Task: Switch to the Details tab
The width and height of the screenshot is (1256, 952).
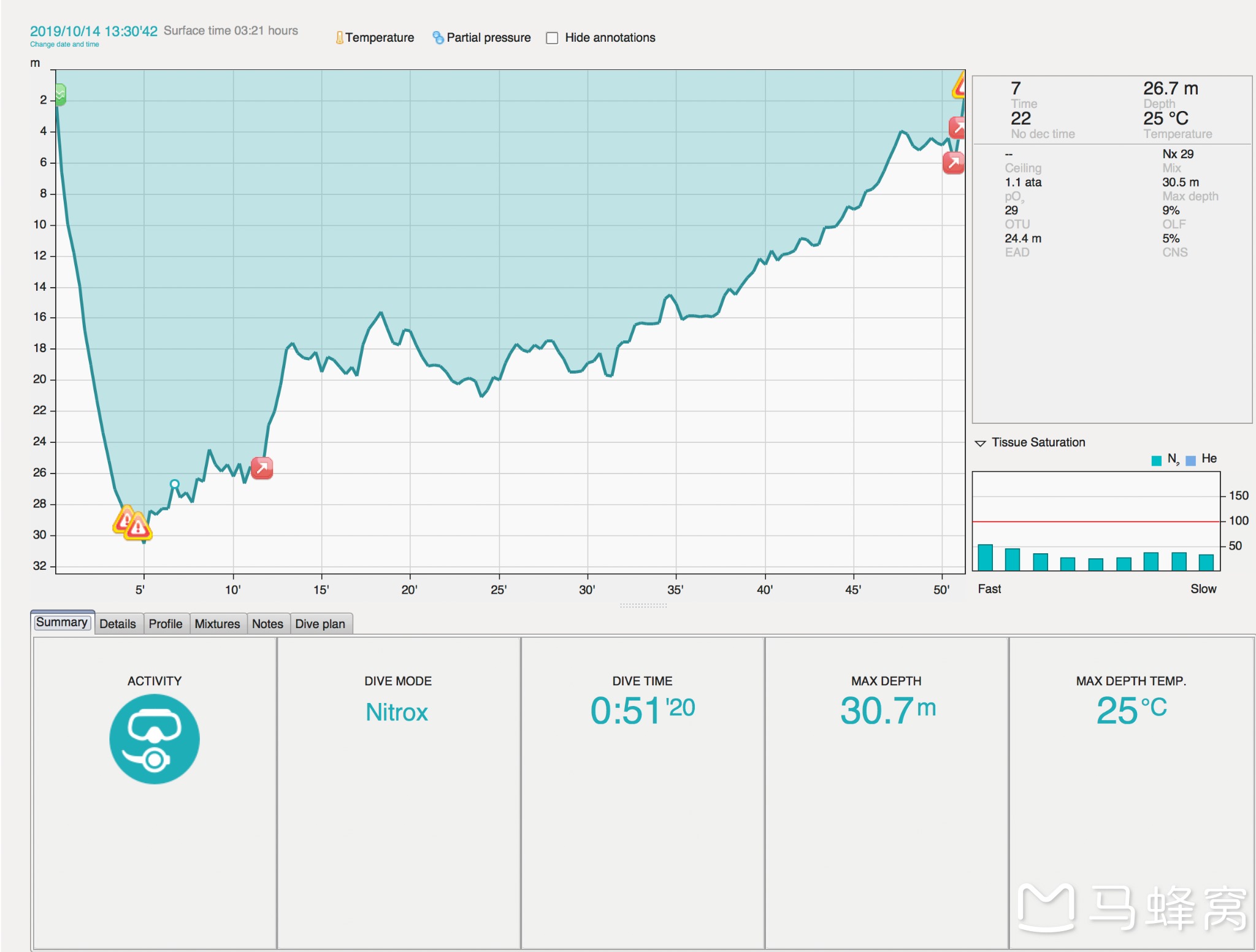Action: (x=118, y=624)
